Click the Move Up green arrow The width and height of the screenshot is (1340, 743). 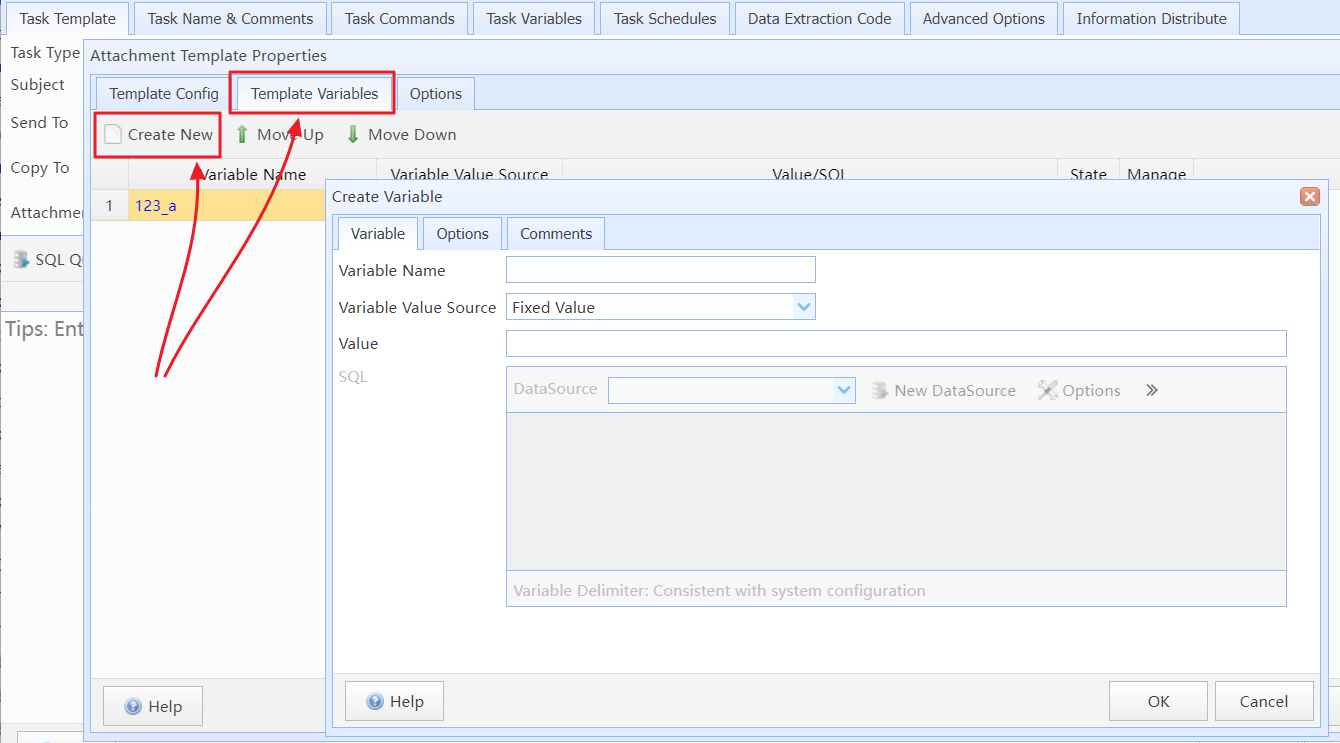(x=242, y=135)
